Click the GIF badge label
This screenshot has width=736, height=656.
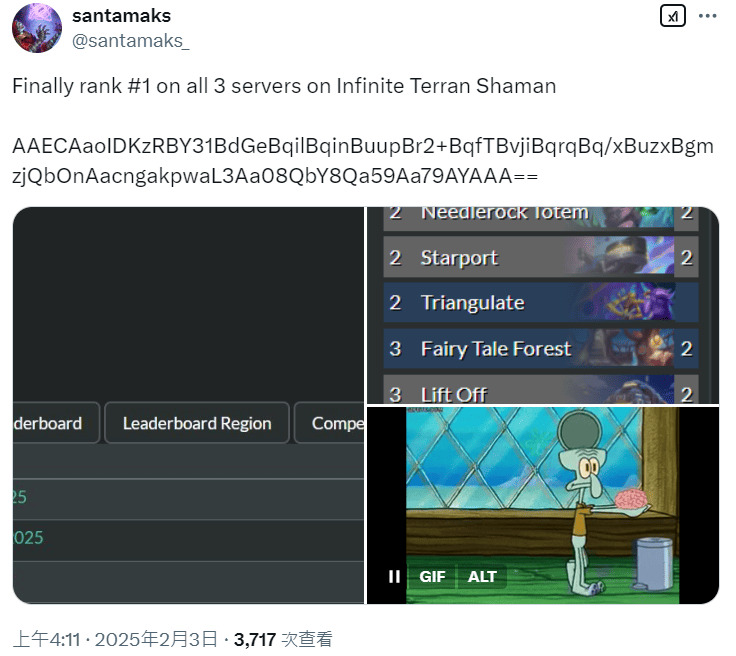tap(432, 576)
